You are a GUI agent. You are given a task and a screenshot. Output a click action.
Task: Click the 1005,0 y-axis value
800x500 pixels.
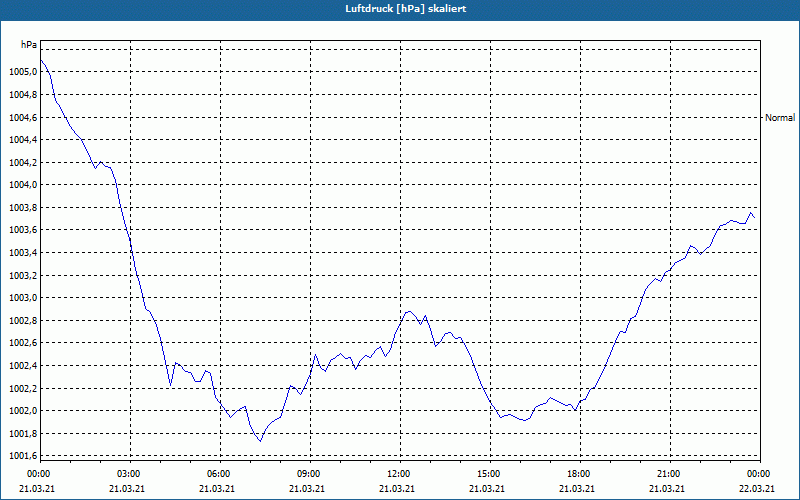pyautogui.click(x=23, y=72)
